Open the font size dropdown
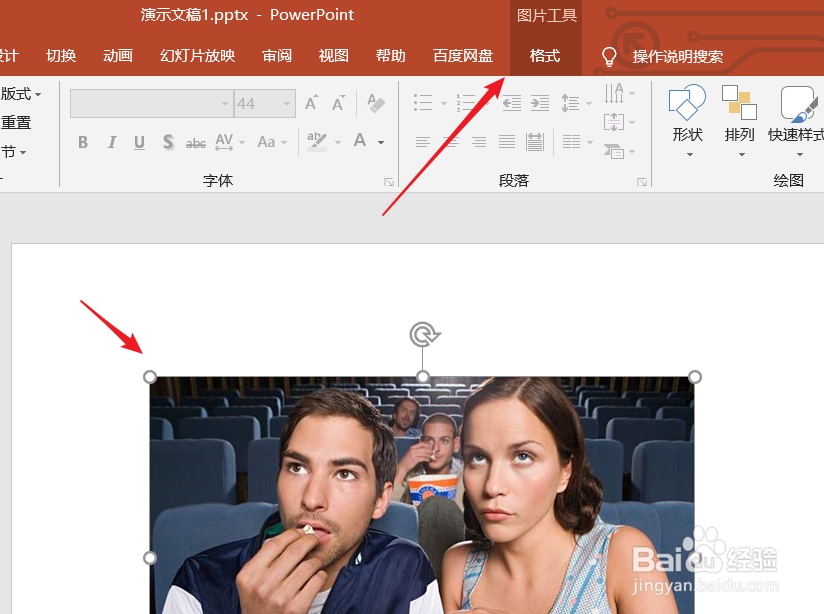This screenshot has height=614, width=824. (288, 103)
